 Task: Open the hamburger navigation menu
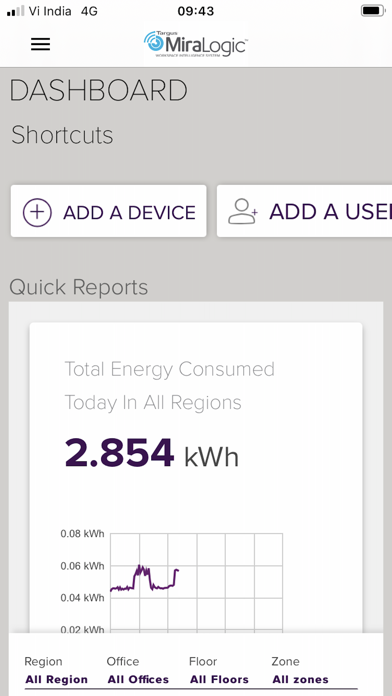(40, 44)
